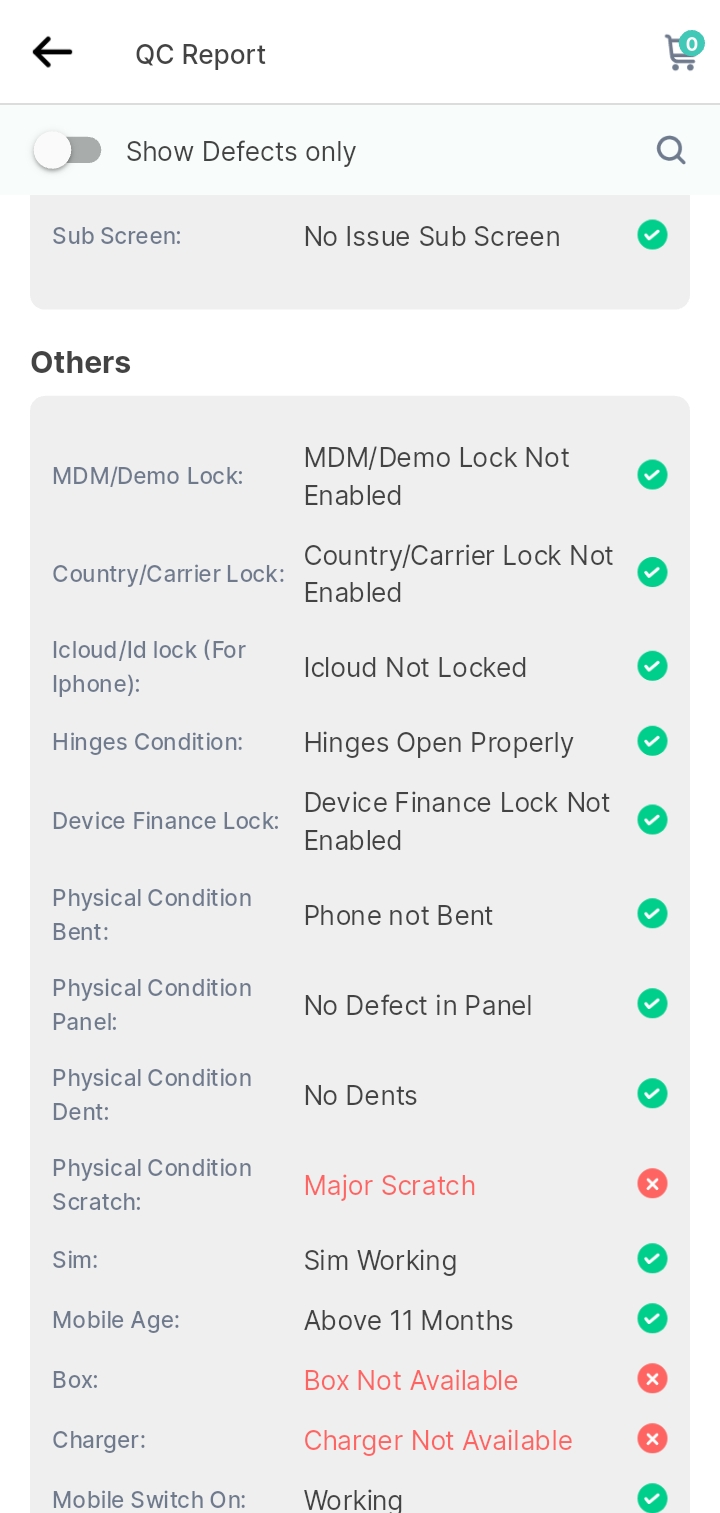Open the shopping cart icon
Image resolution: width=720 pixels, height=1513 pixels.
tap(681, 54)
